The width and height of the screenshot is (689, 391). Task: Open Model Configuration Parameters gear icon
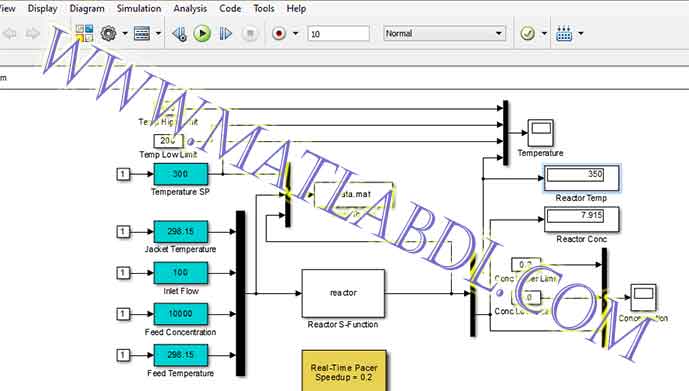pos(108,33)
